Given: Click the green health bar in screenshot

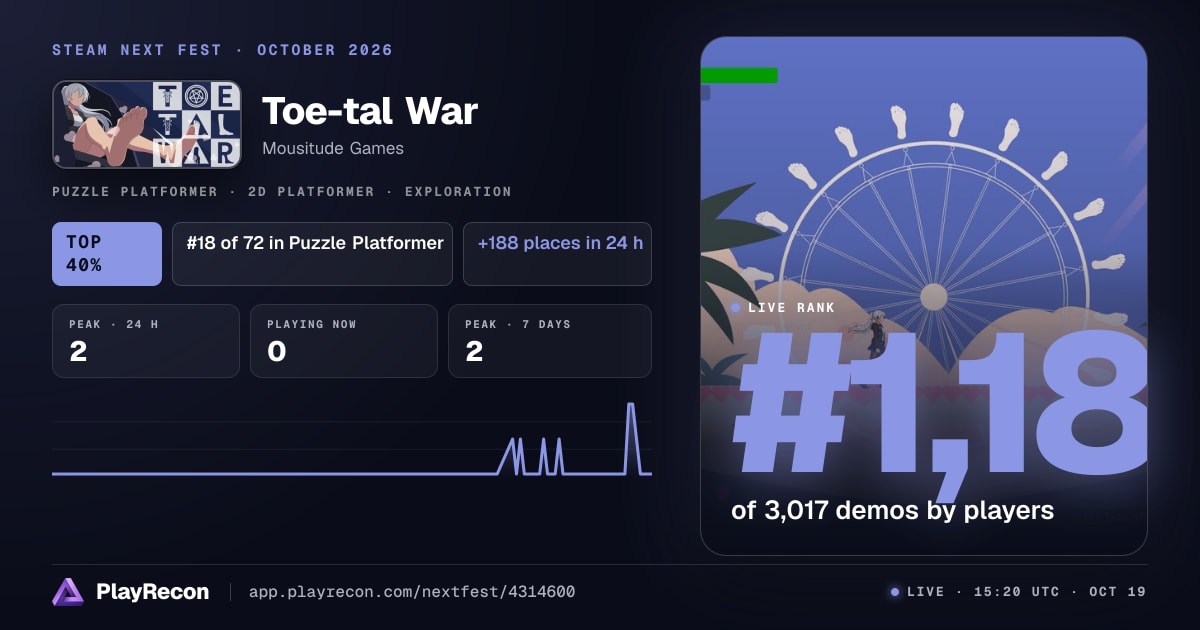Looking at the screenshot, I should click(x=739, y=75).
